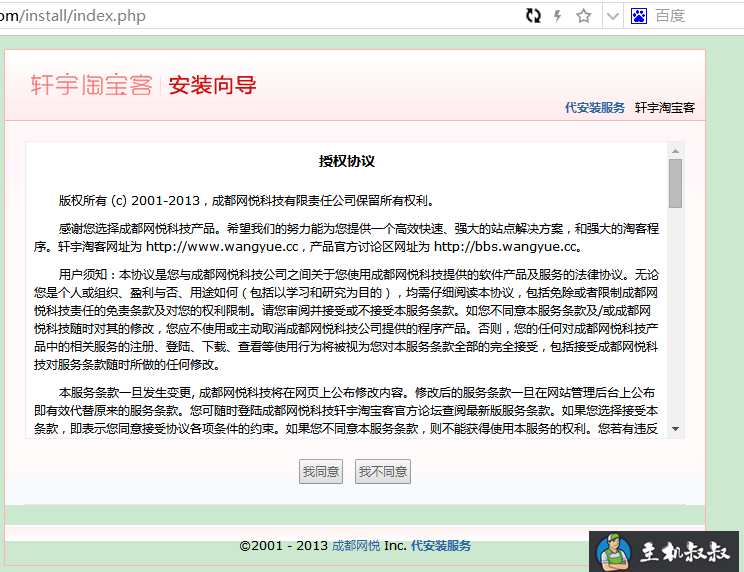Decline using the 我不同意 button
The image size is (744, 572).
click(x=383, y=471)
